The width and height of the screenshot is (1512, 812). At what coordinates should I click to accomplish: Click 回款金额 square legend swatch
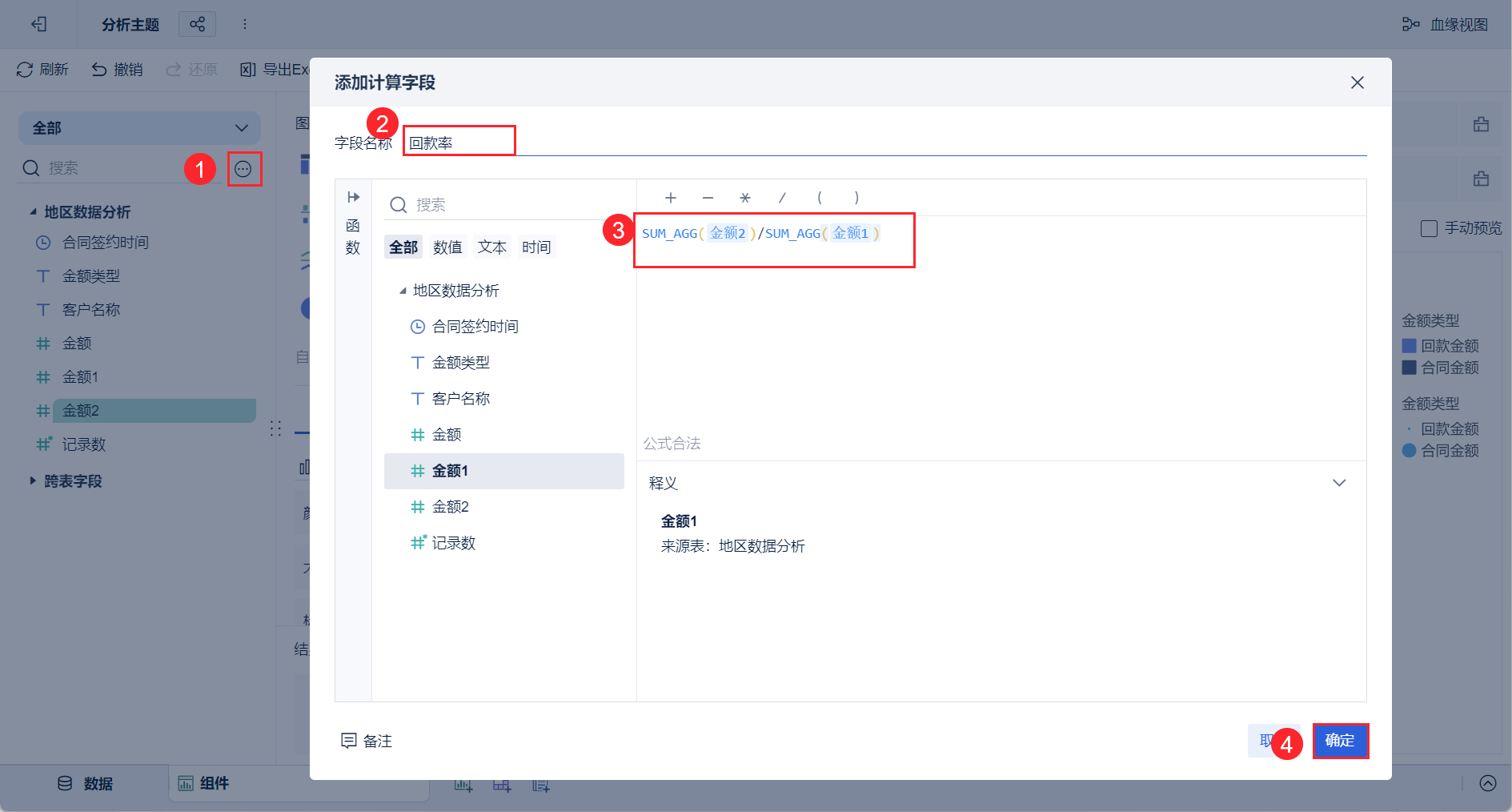pyautogui.click(x=1410, y=346)
